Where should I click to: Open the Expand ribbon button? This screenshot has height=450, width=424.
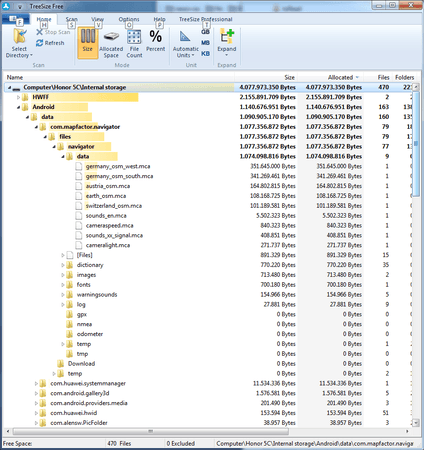[227, 43]
